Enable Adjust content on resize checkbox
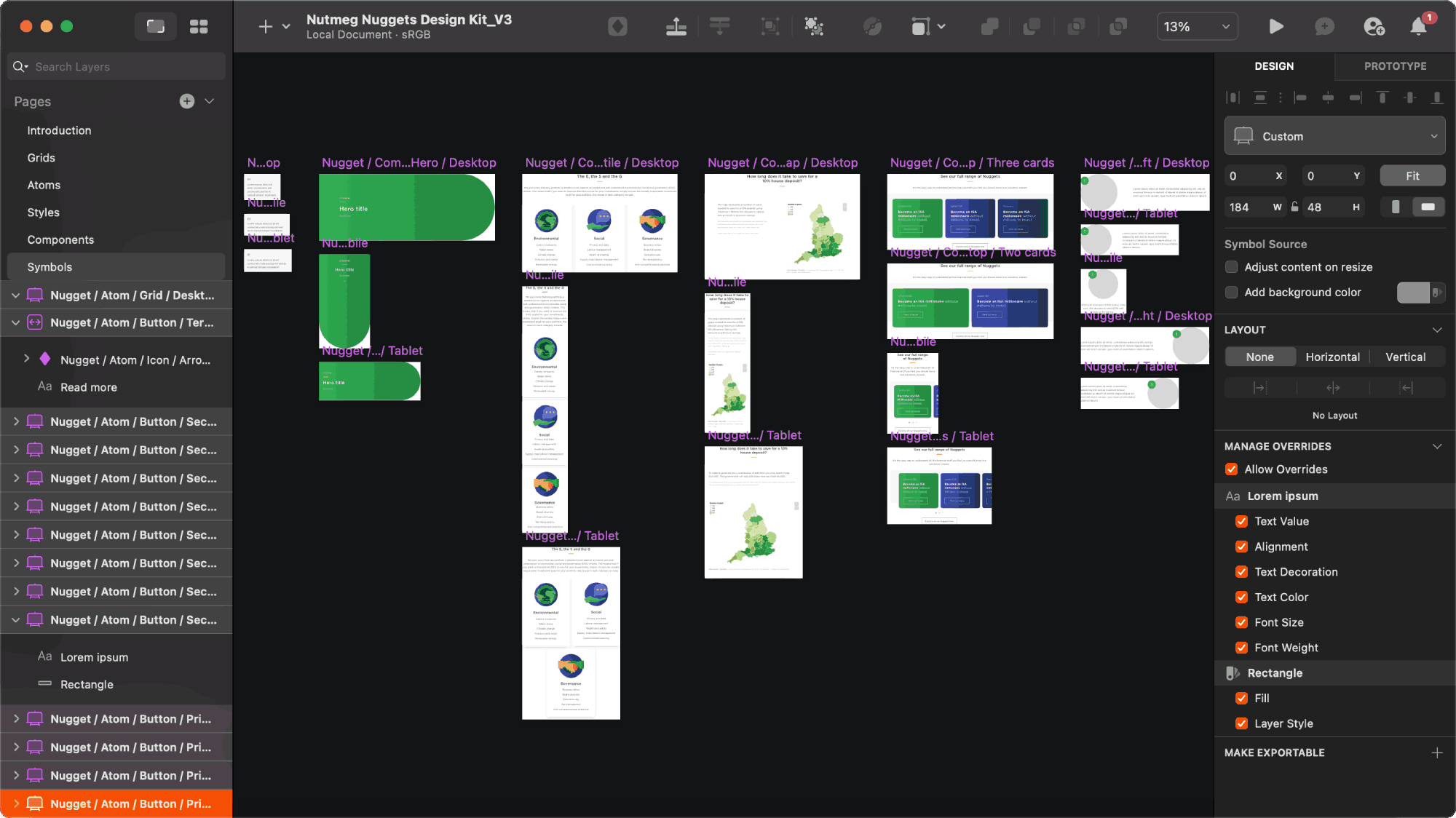The image size is (1456, 818). (1232, 267)
